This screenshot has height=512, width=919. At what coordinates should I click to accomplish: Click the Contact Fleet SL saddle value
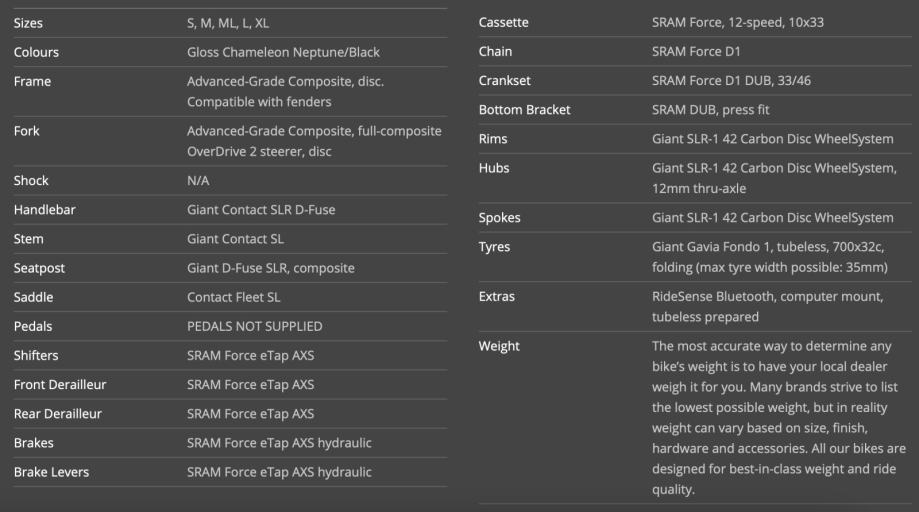click(233, 298)
